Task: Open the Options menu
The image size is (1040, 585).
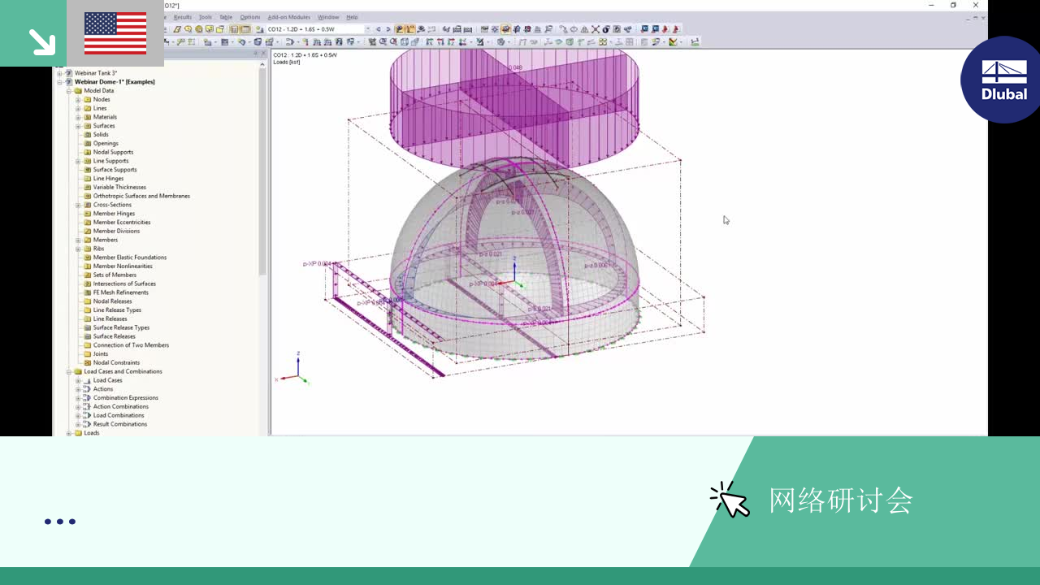Action: [x=250, y=17]
